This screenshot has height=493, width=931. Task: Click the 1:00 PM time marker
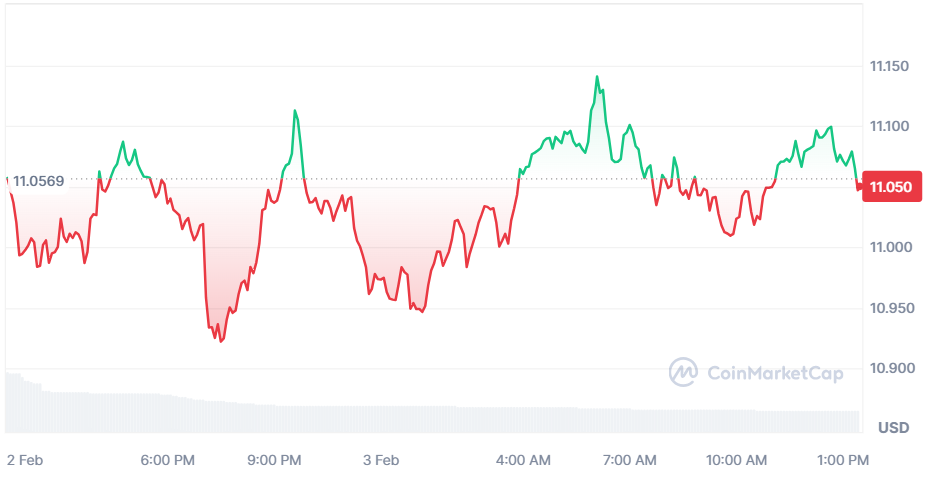pyautogui.click(x=843, y=460)
